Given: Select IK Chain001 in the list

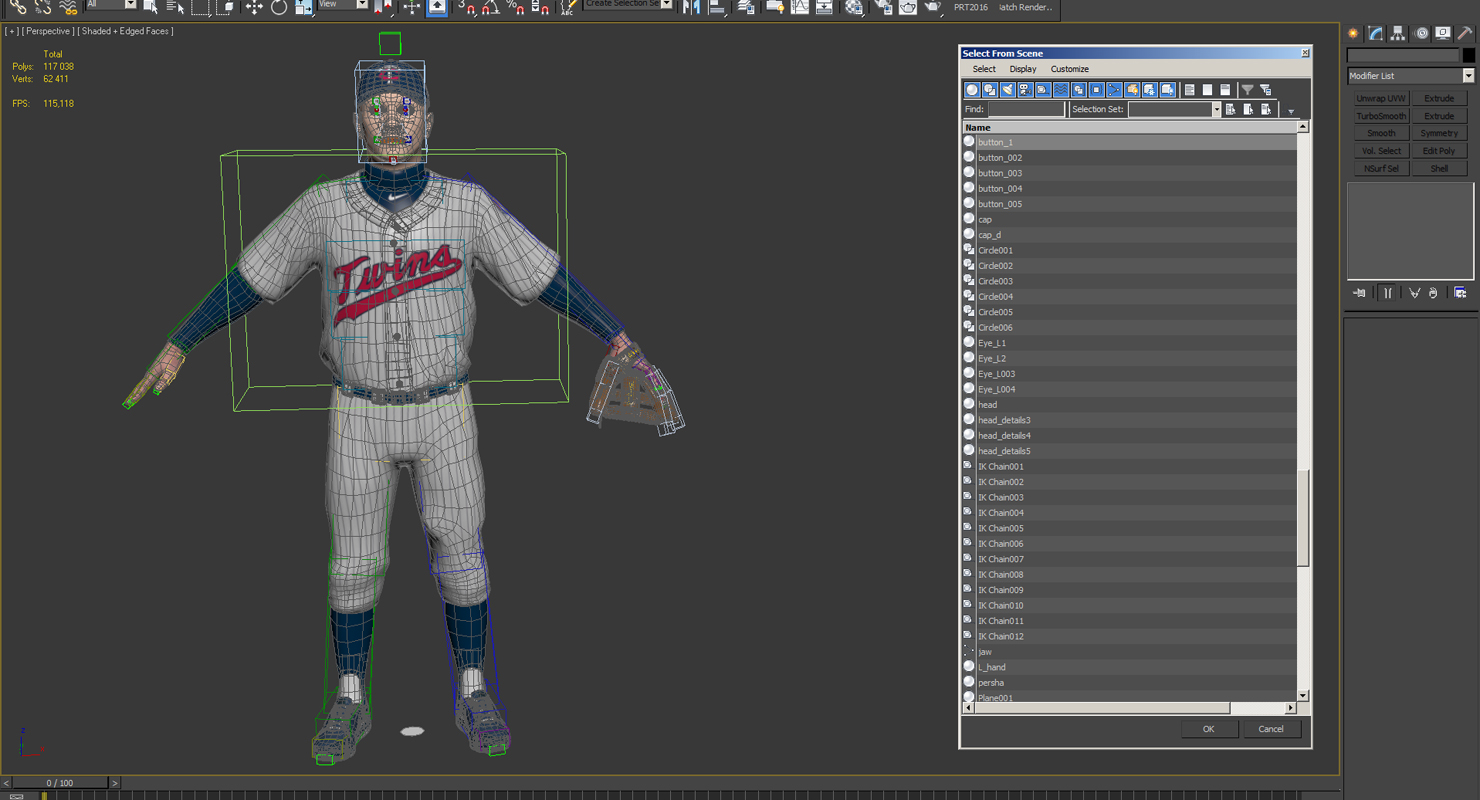Looking at the screenshot, I should coord(1129,467).
